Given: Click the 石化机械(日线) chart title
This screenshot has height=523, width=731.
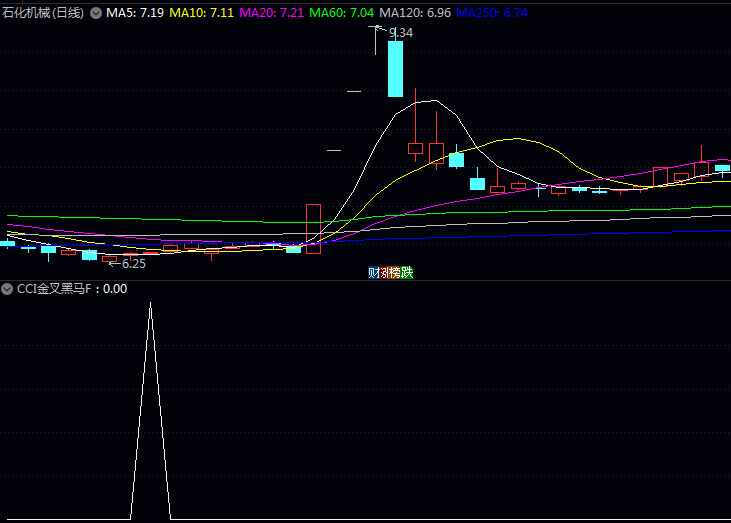Looking at the screenshot, I should 43,13.
